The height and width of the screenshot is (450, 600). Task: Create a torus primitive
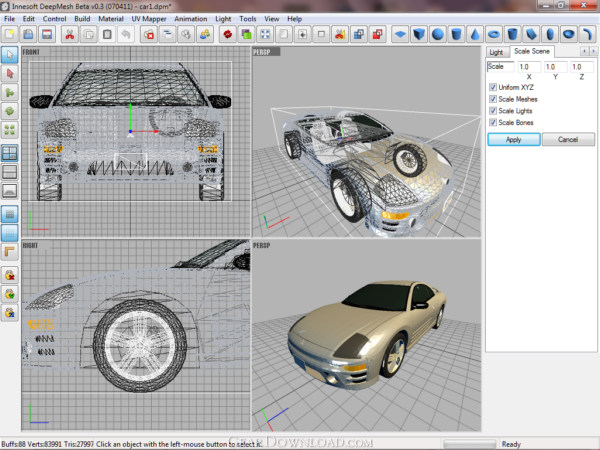point(494,34)
